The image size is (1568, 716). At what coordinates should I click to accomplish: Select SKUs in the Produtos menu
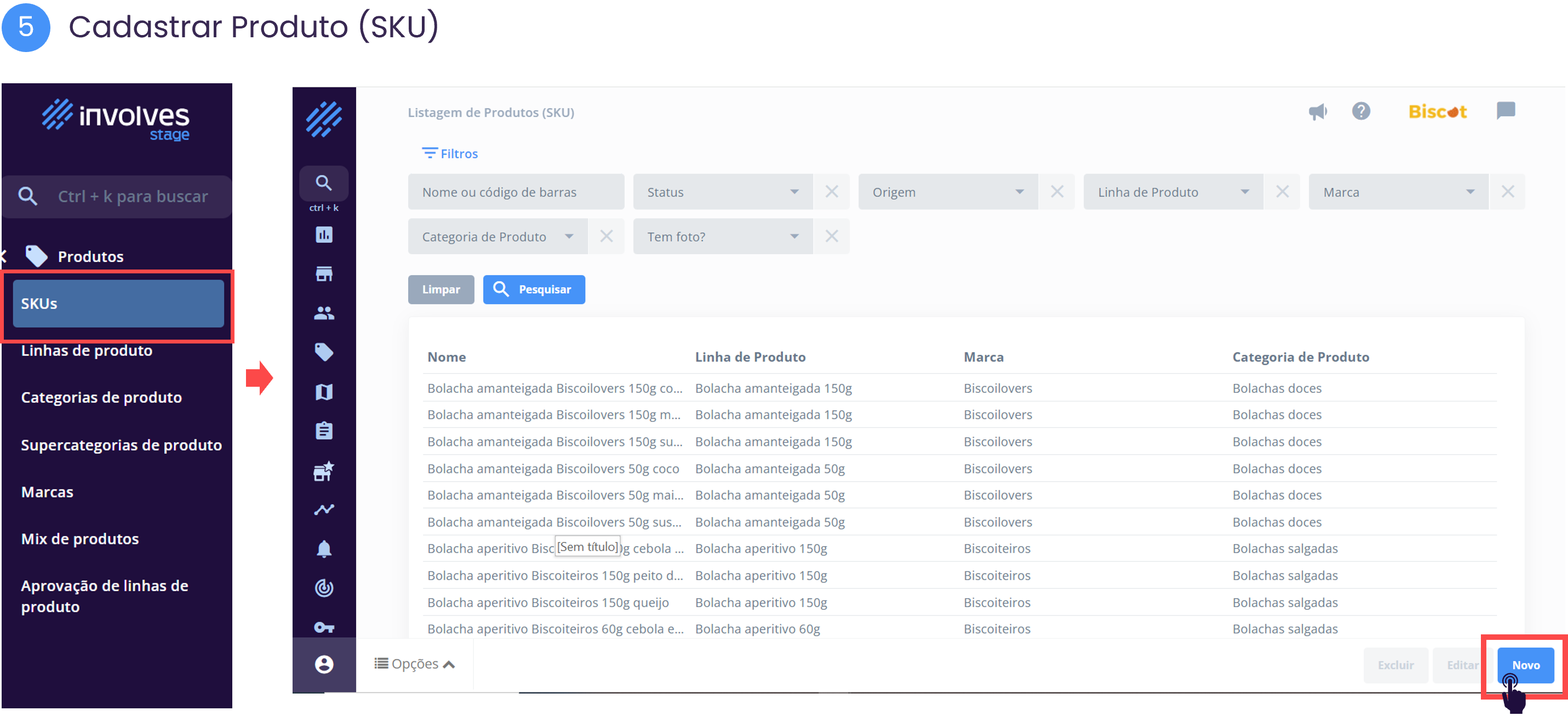[118, 303]
